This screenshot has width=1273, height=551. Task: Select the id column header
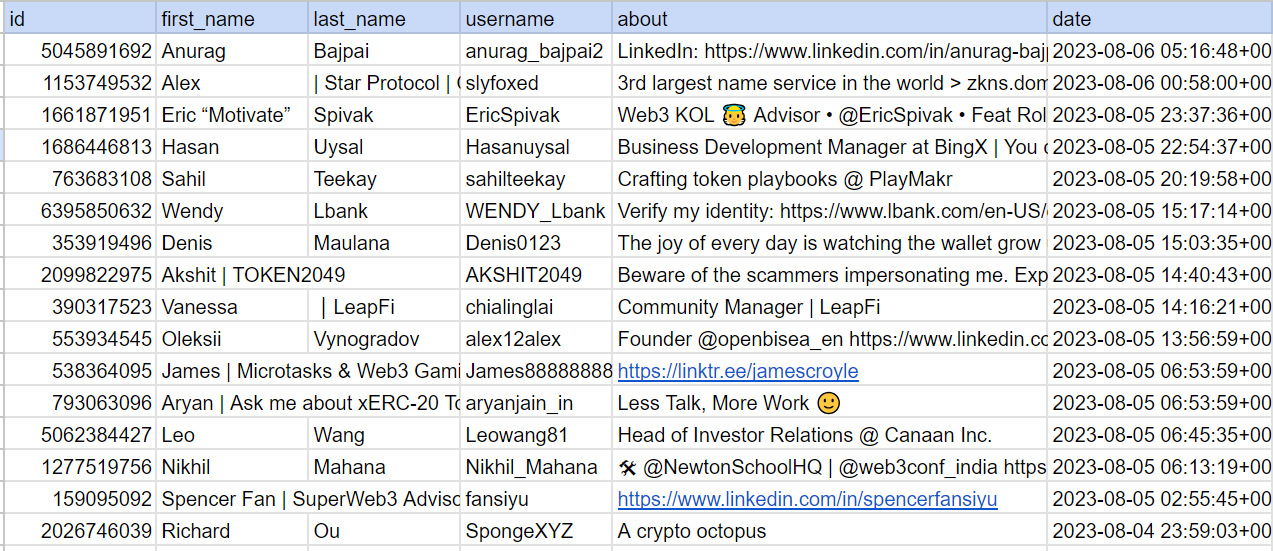[x=80, y=19]
